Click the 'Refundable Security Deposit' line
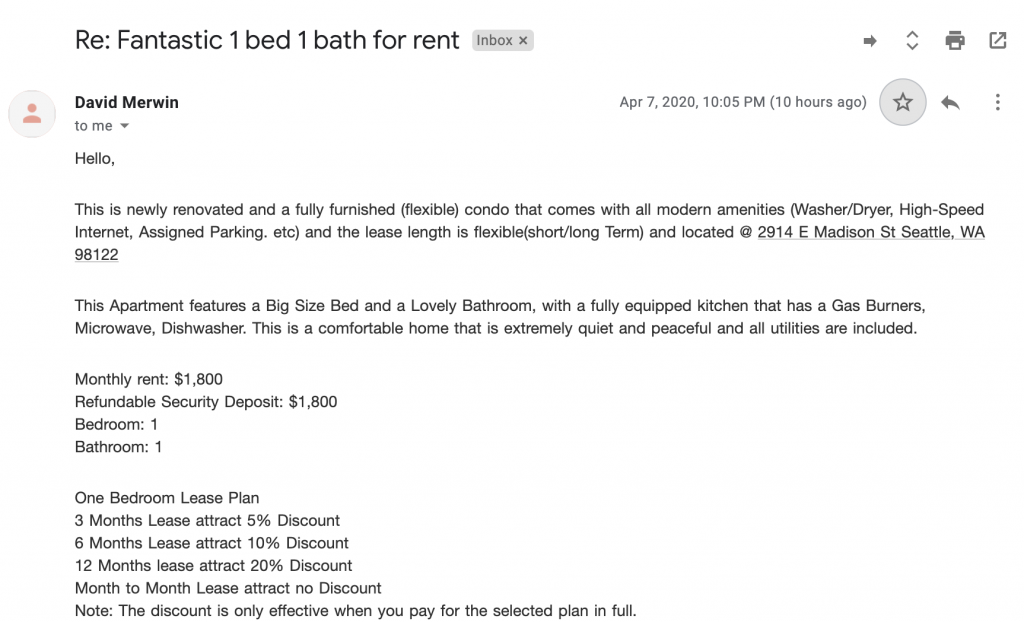Screen dimensions: 1024x622 pos(206,402)
